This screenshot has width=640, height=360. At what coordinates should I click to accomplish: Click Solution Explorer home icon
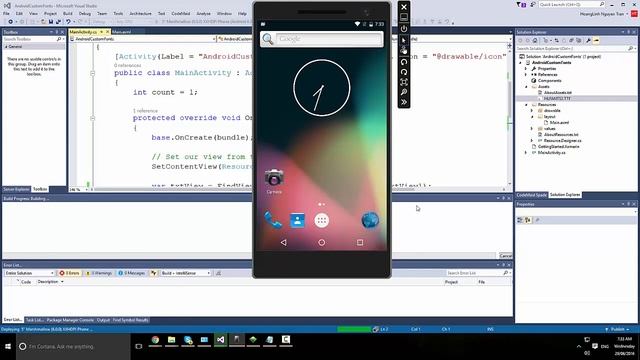(535, 40)
